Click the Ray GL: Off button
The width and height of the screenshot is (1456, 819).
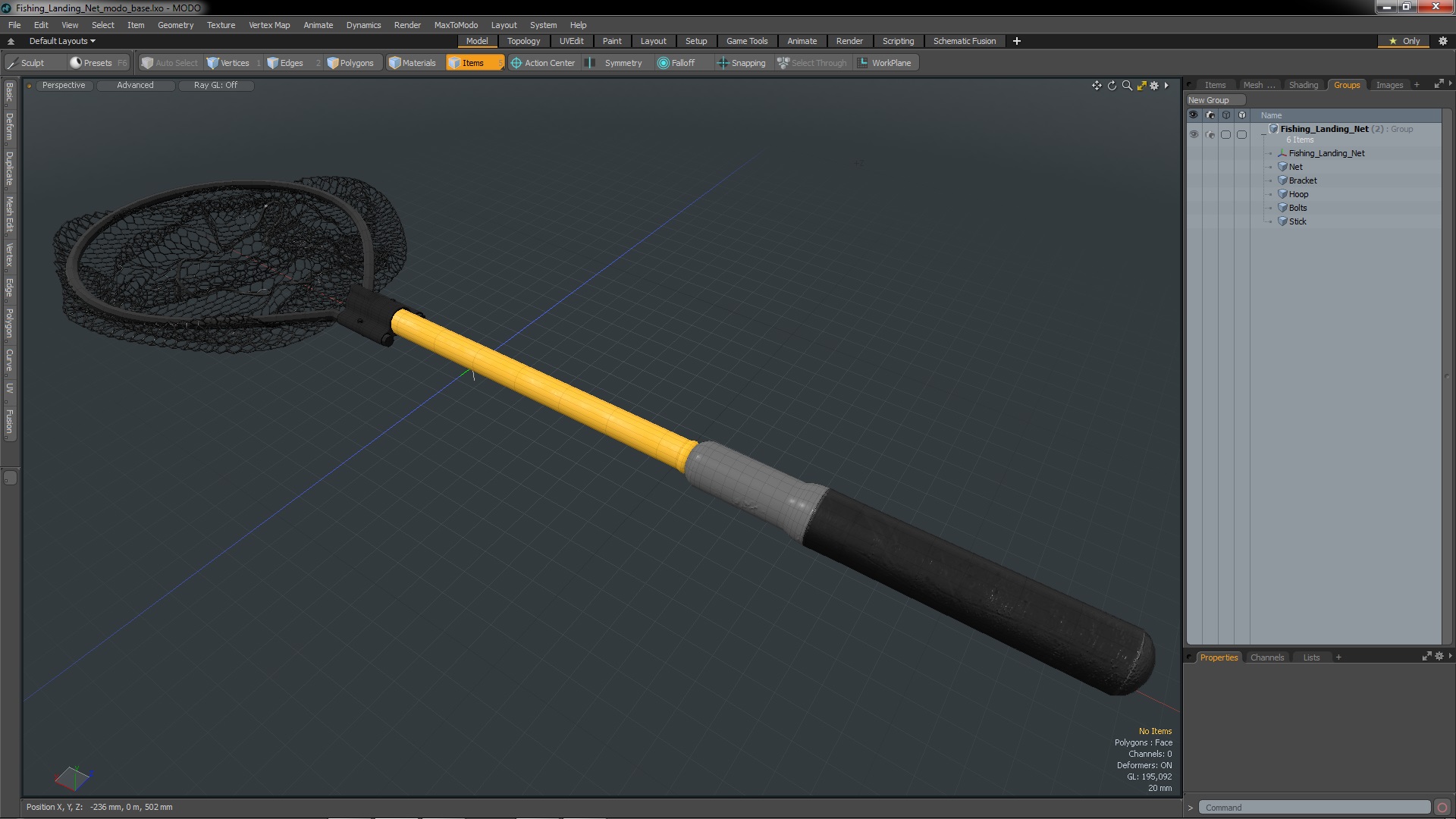click(x=215, y=85)
